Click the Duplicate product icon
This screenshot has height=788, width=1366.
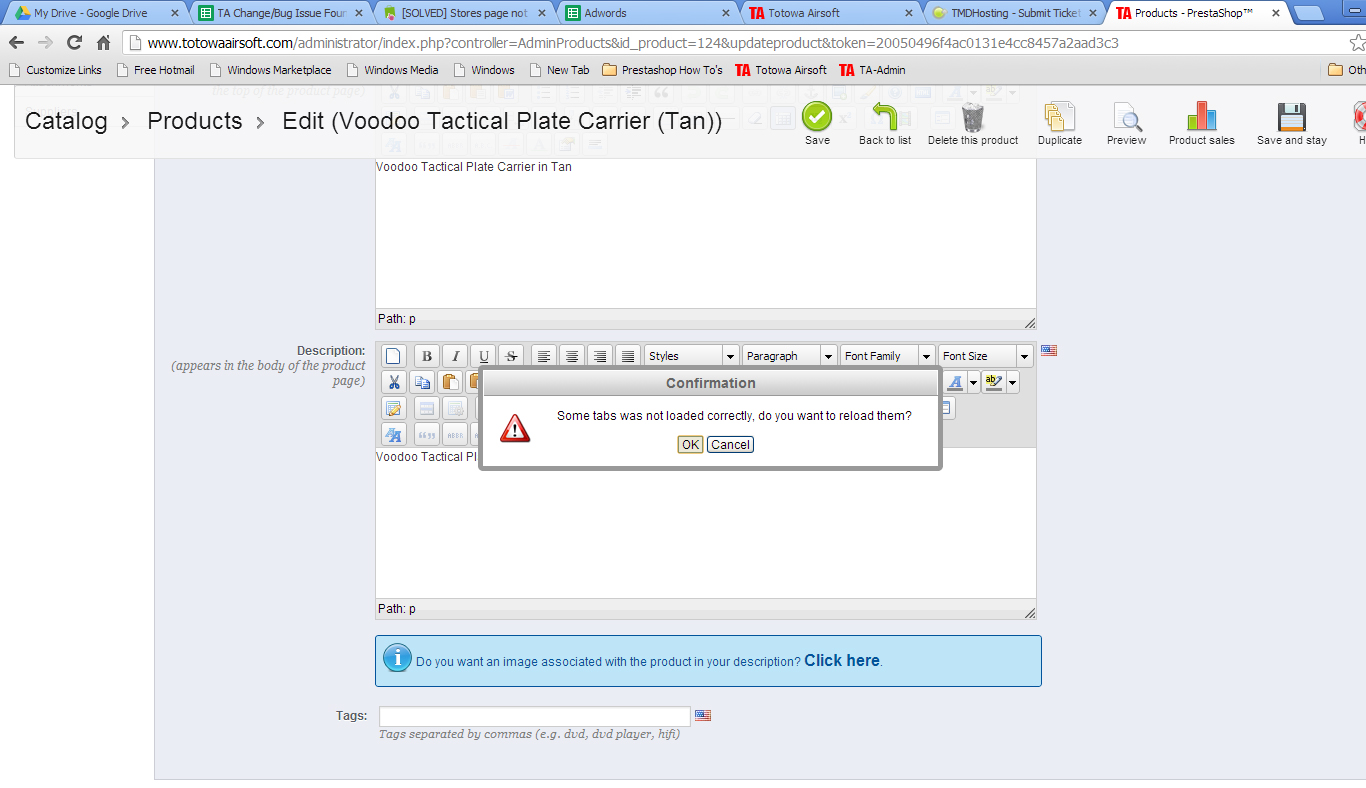1060,117
